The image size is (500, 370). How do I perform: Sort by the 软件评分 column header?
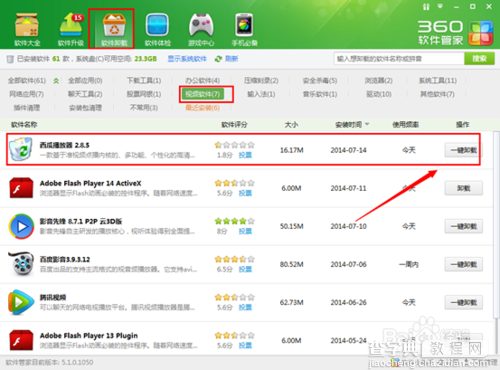[234, 125]
